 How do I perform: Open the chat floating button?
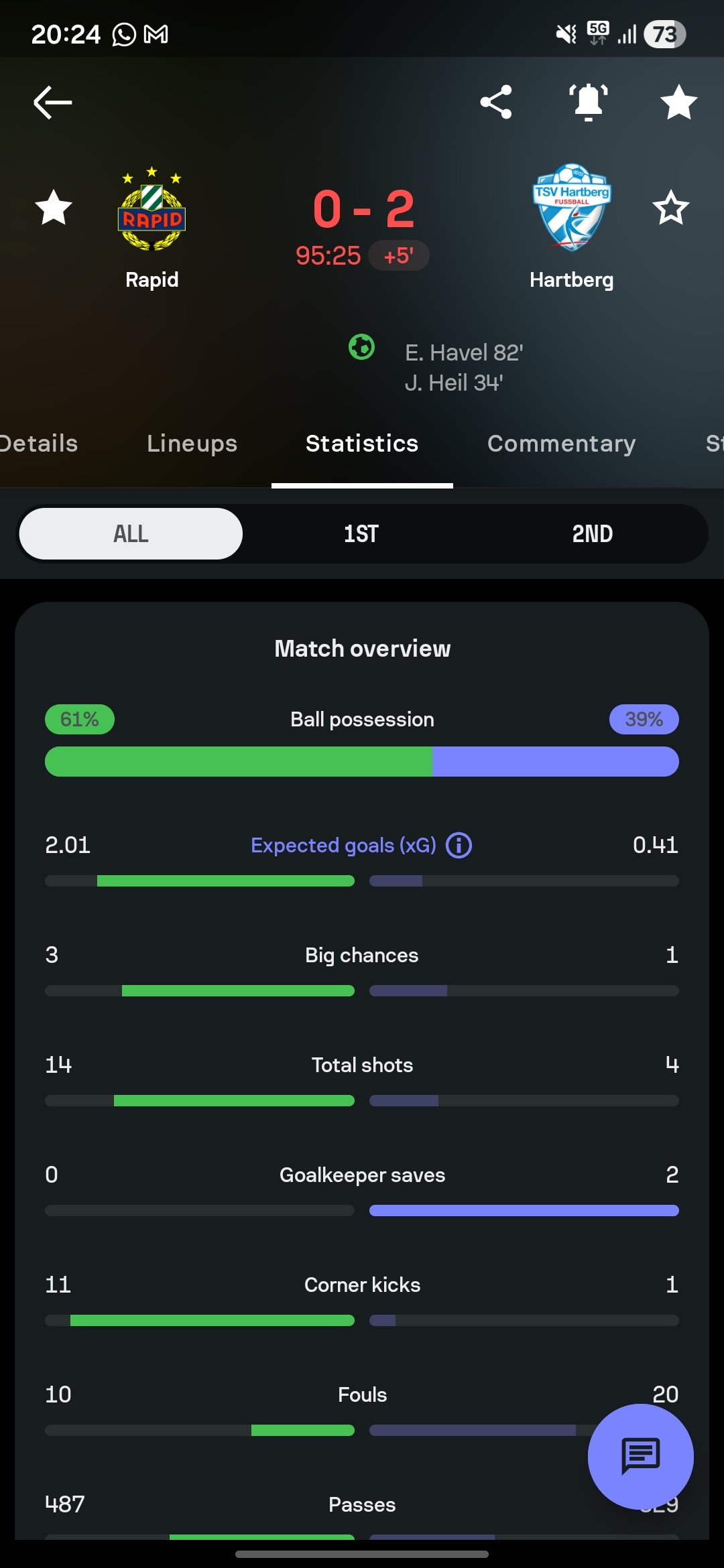click(640, 1456)
